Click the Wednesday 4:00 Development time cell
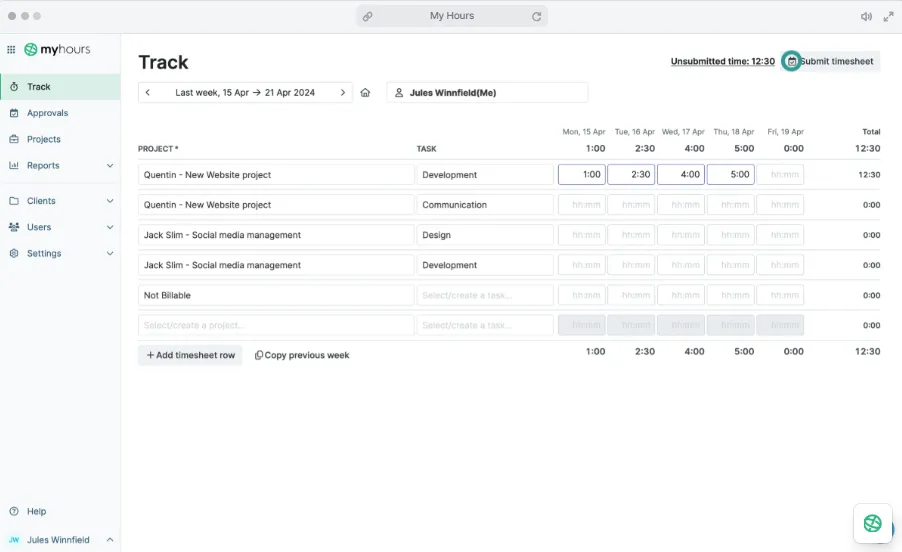The height and width of the screenshot is (552, 902). [x=681, y=175]
